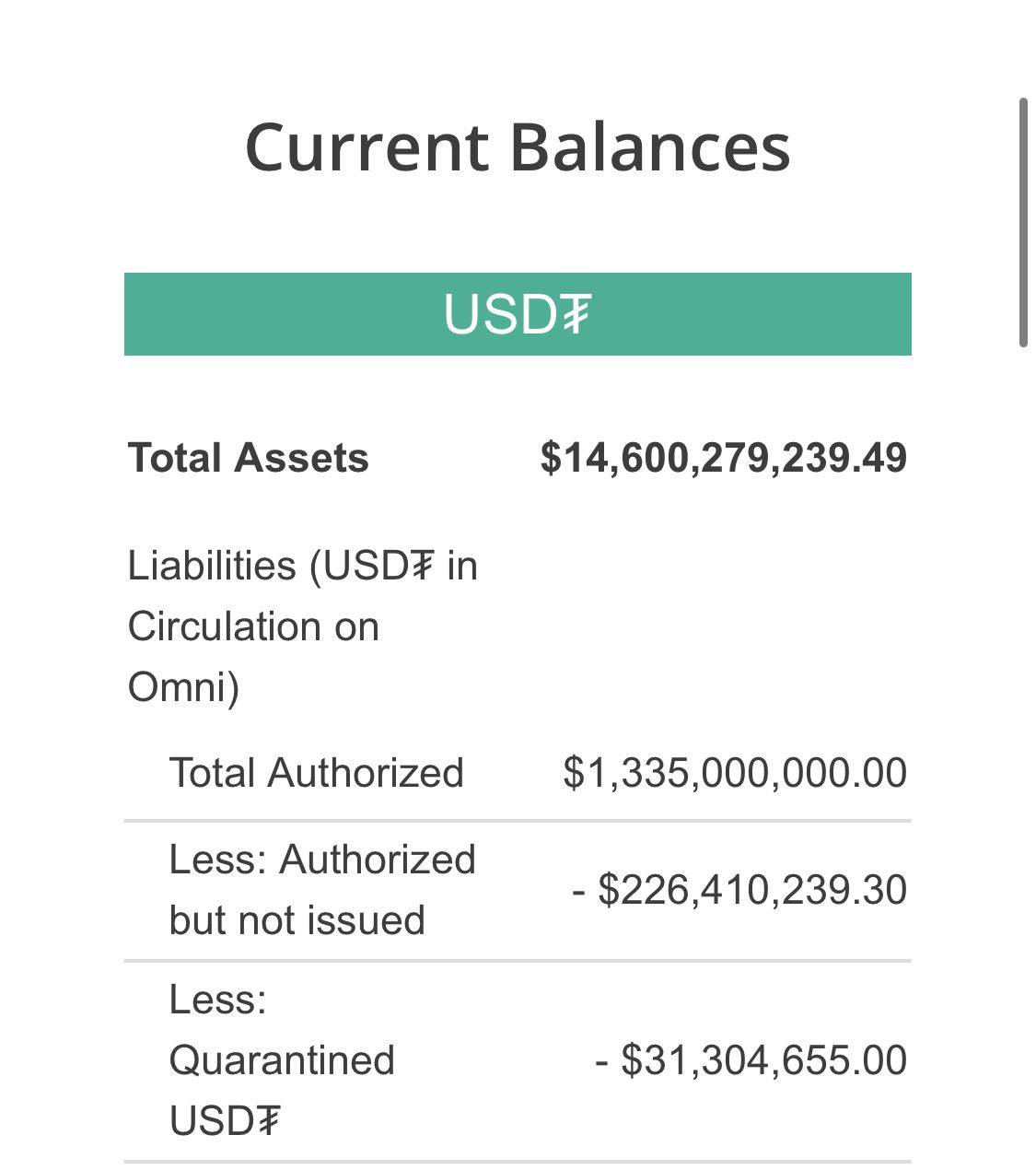Click the Tether symbol in the banner
The height and width of the screenshot is (1170, 1036).
tap(575, 315)
